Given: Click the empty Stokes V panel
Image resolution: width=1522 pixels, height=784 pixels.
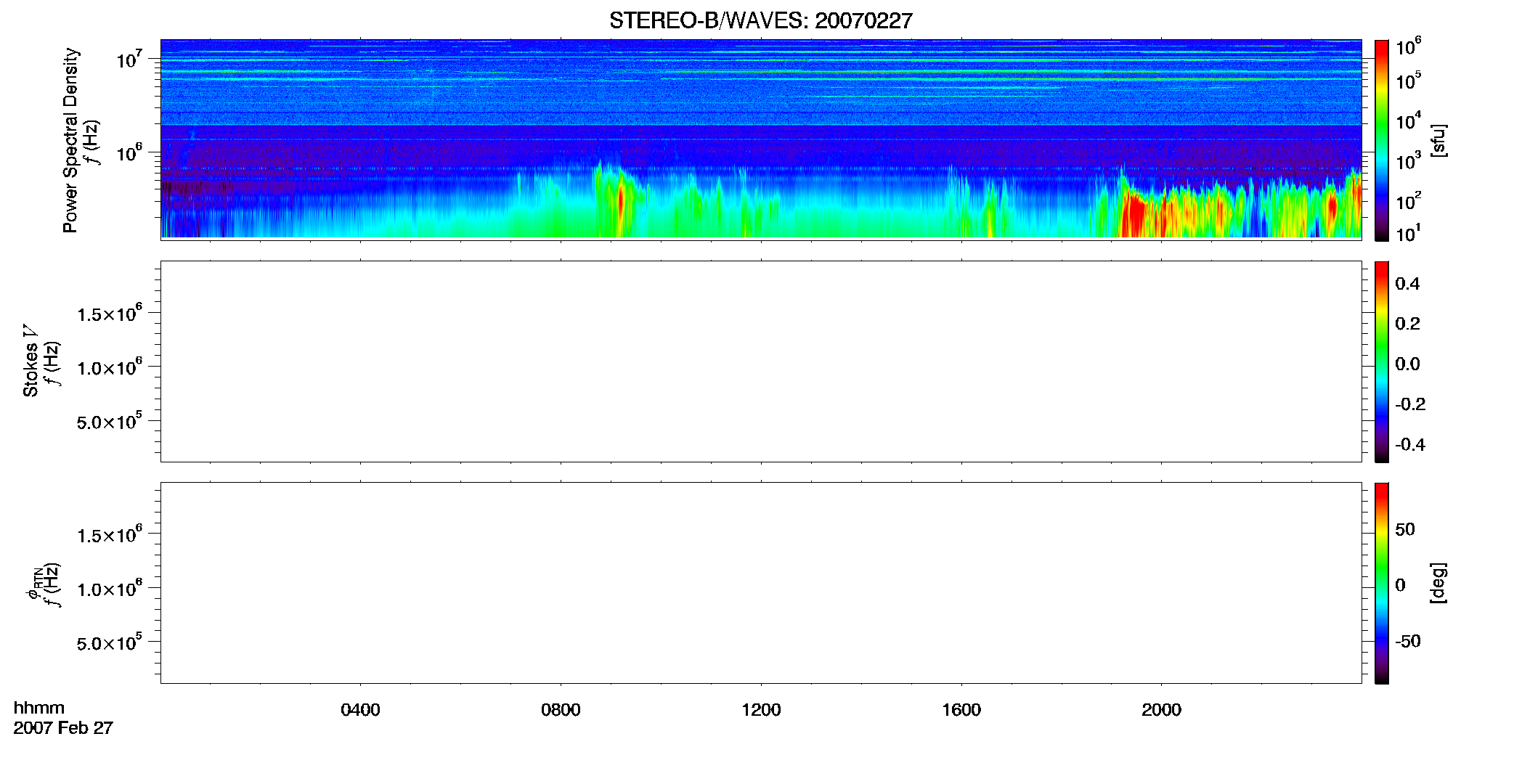Looking at the screenshot, I should [x=761, y=362].
